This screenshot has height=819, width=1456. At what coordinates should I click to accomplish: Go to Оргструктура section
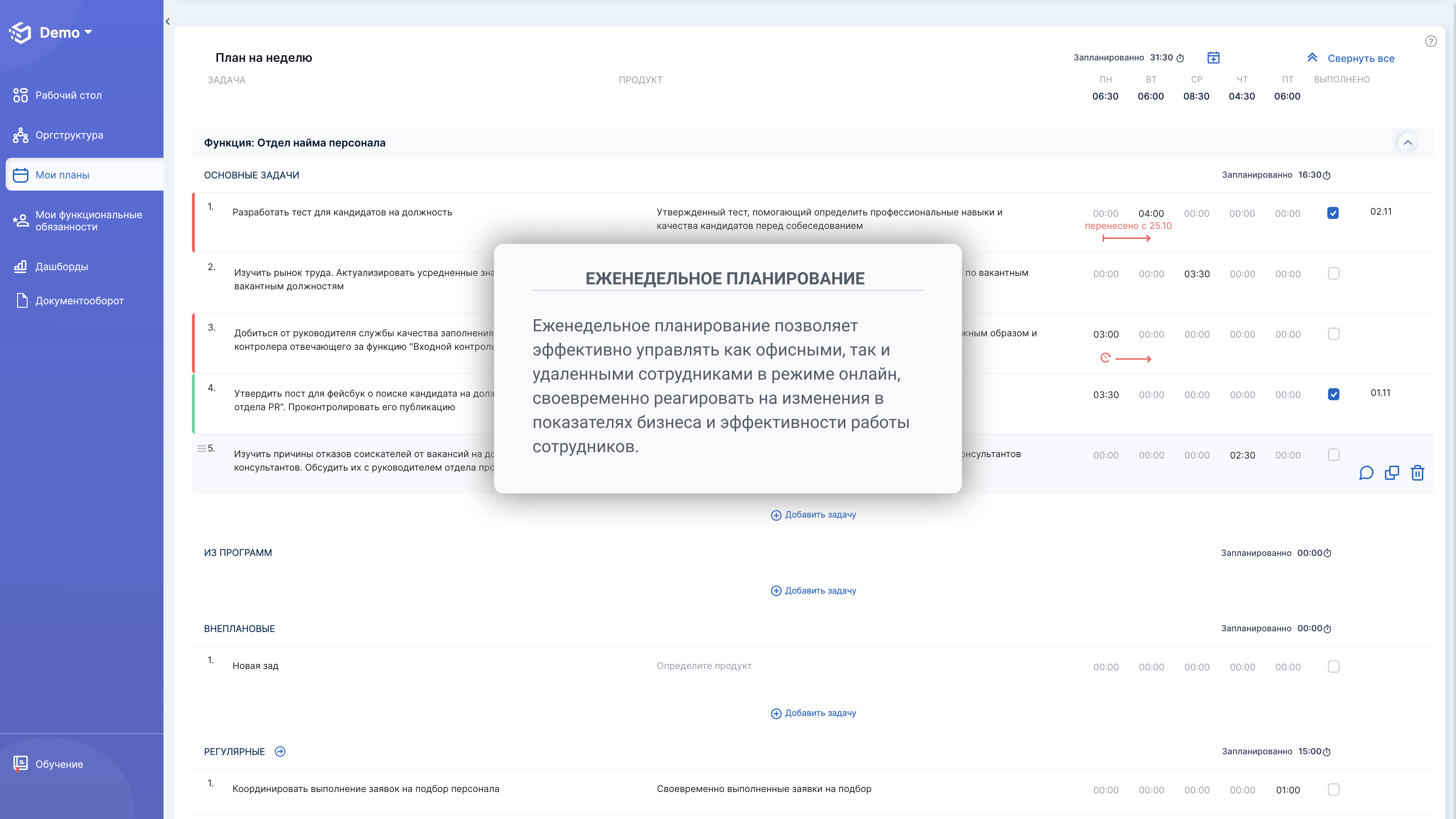coord(70,135)
